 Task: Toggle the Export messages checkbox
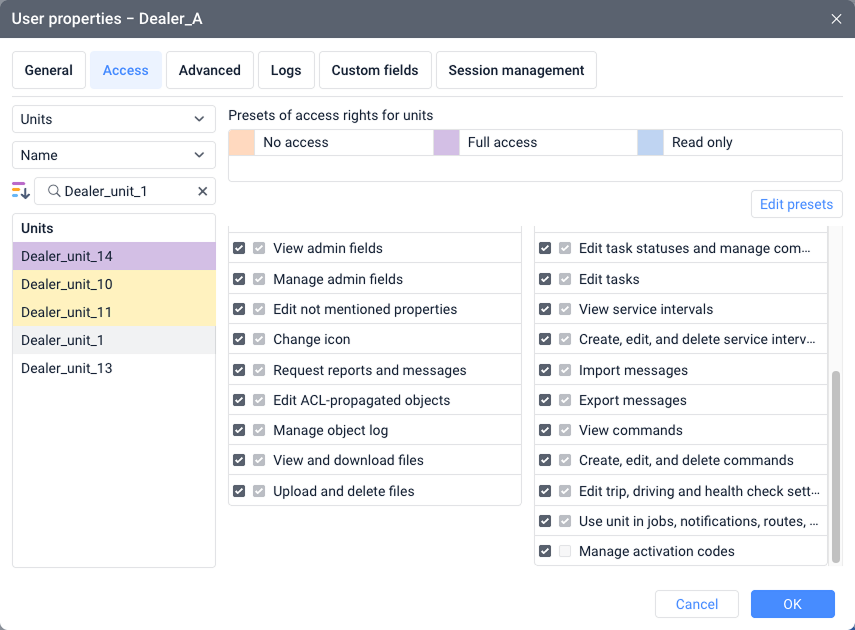point(545,400)
